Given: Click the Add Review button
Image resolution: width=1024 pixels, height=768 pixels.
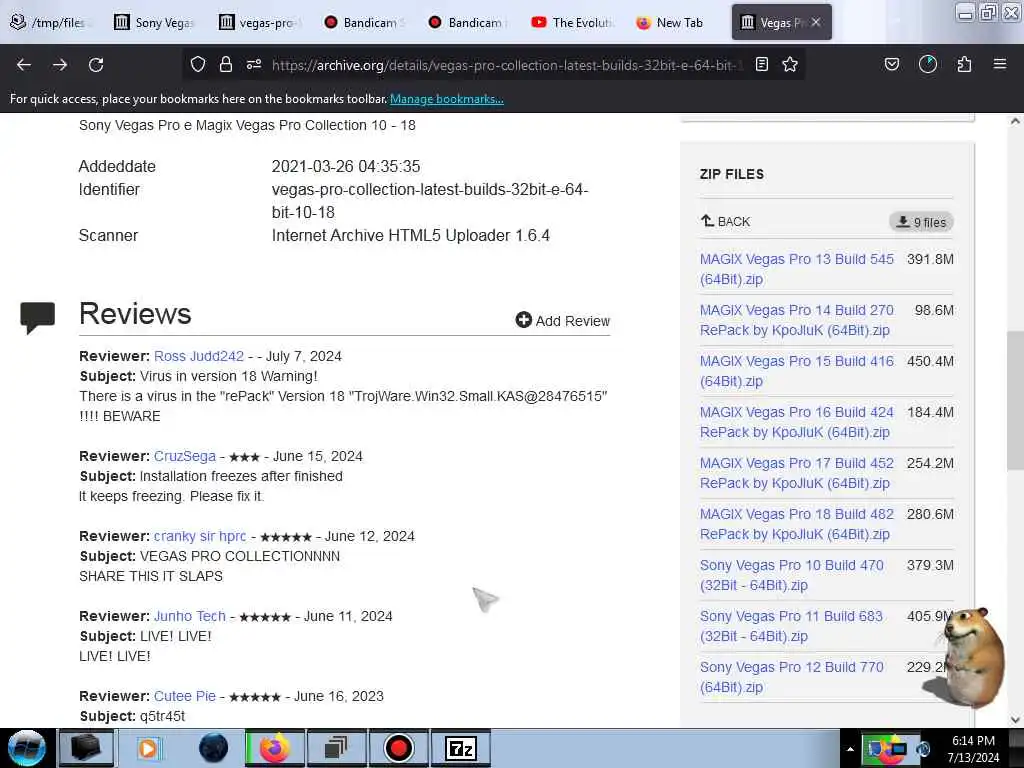Looking at the screenshot, I should 562,321.
